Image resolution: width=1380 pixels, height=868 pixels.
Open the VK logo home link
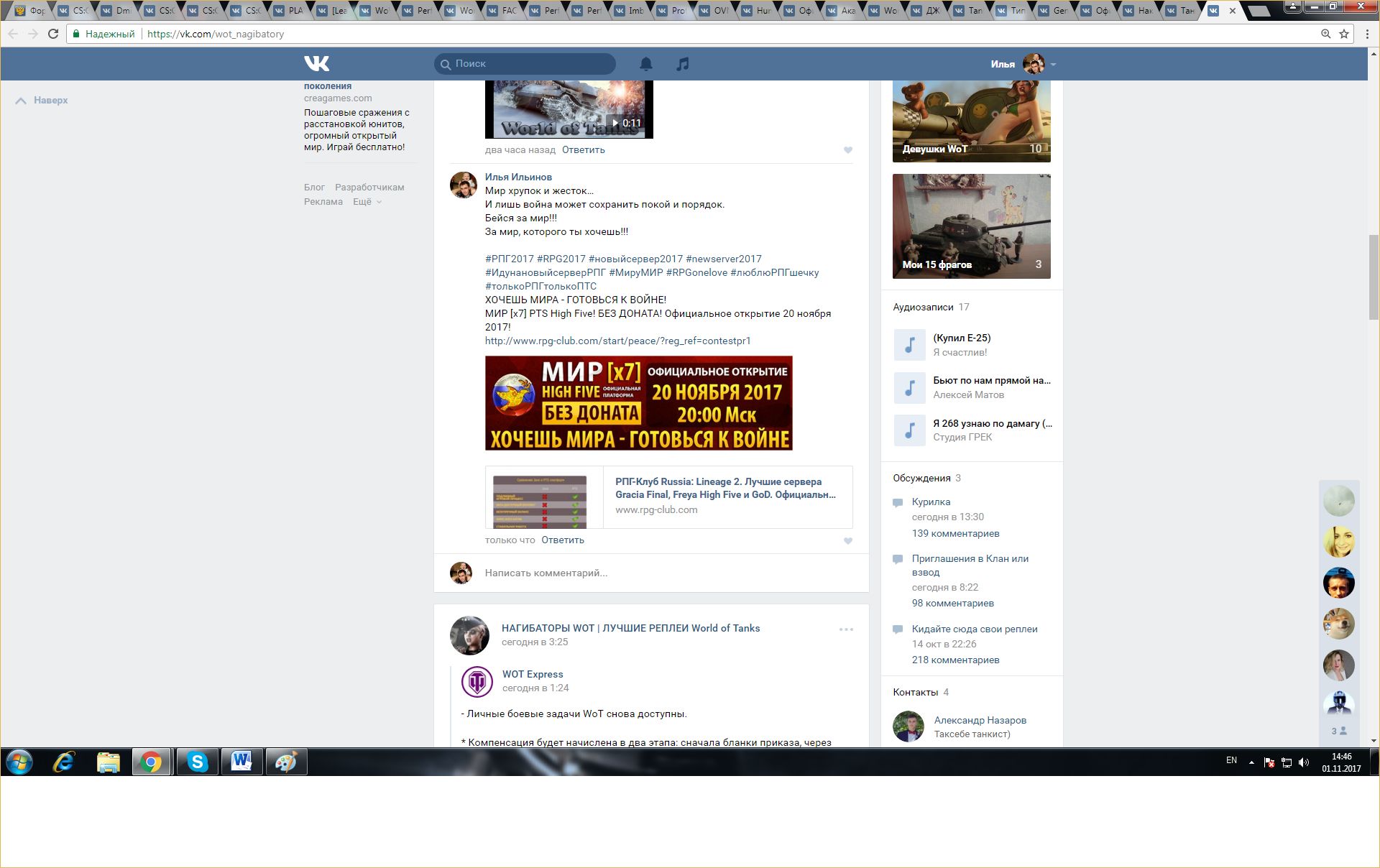click(x=316, y=64)
